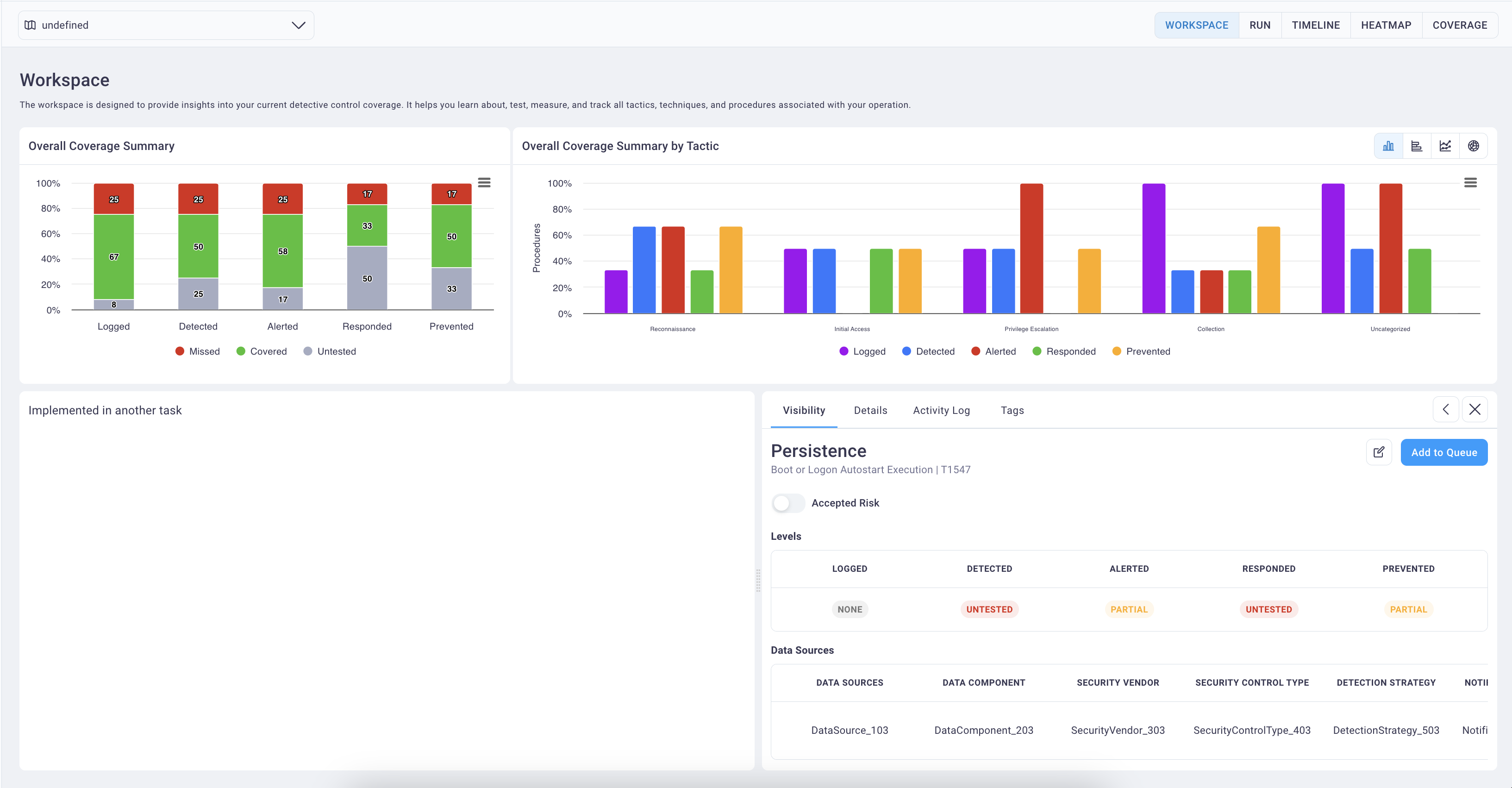Open the COVERAGE view
1512x788 pixels.
1460,25
